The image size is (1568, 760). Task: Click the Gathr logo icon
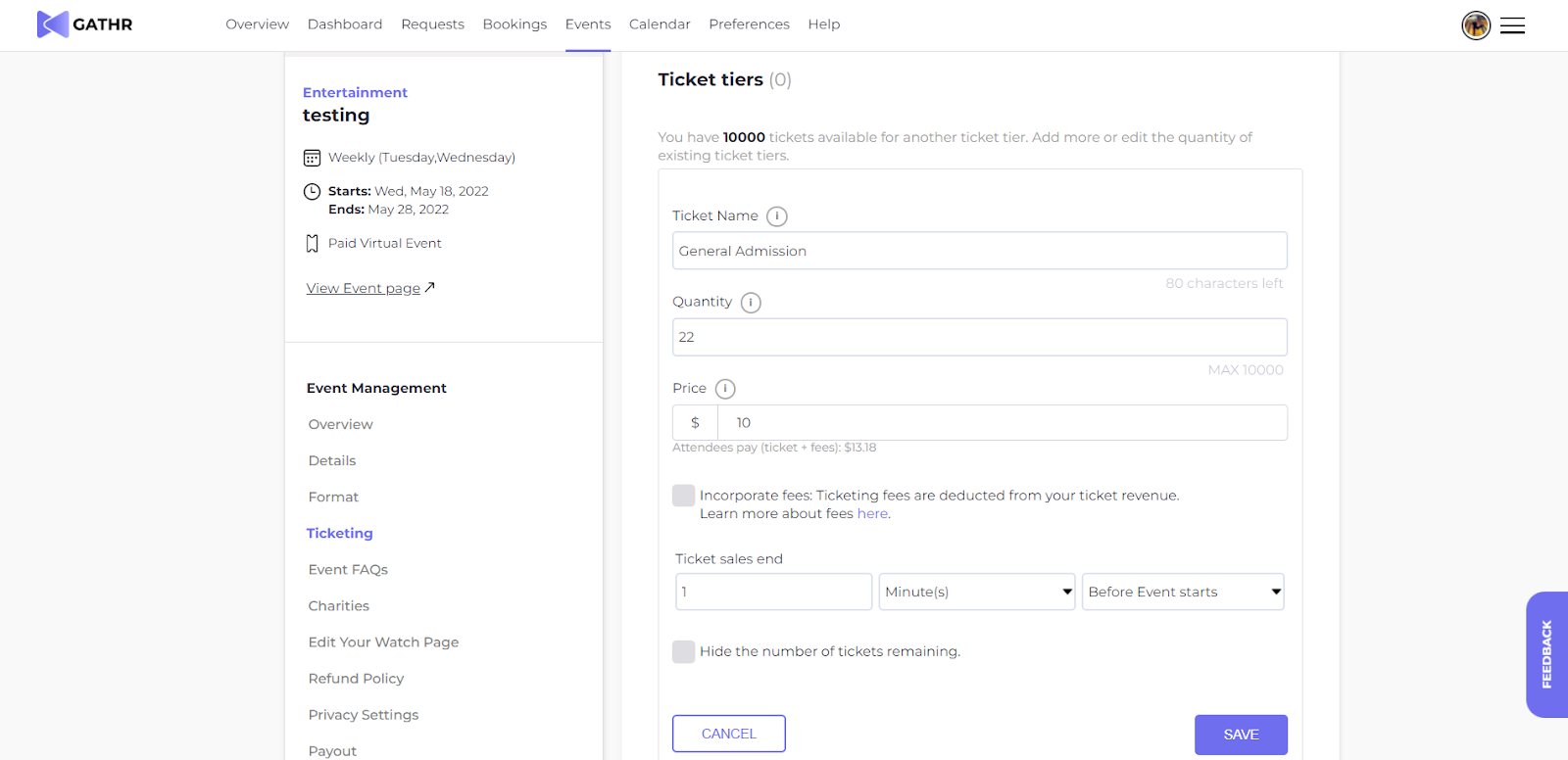pos(53,24)
